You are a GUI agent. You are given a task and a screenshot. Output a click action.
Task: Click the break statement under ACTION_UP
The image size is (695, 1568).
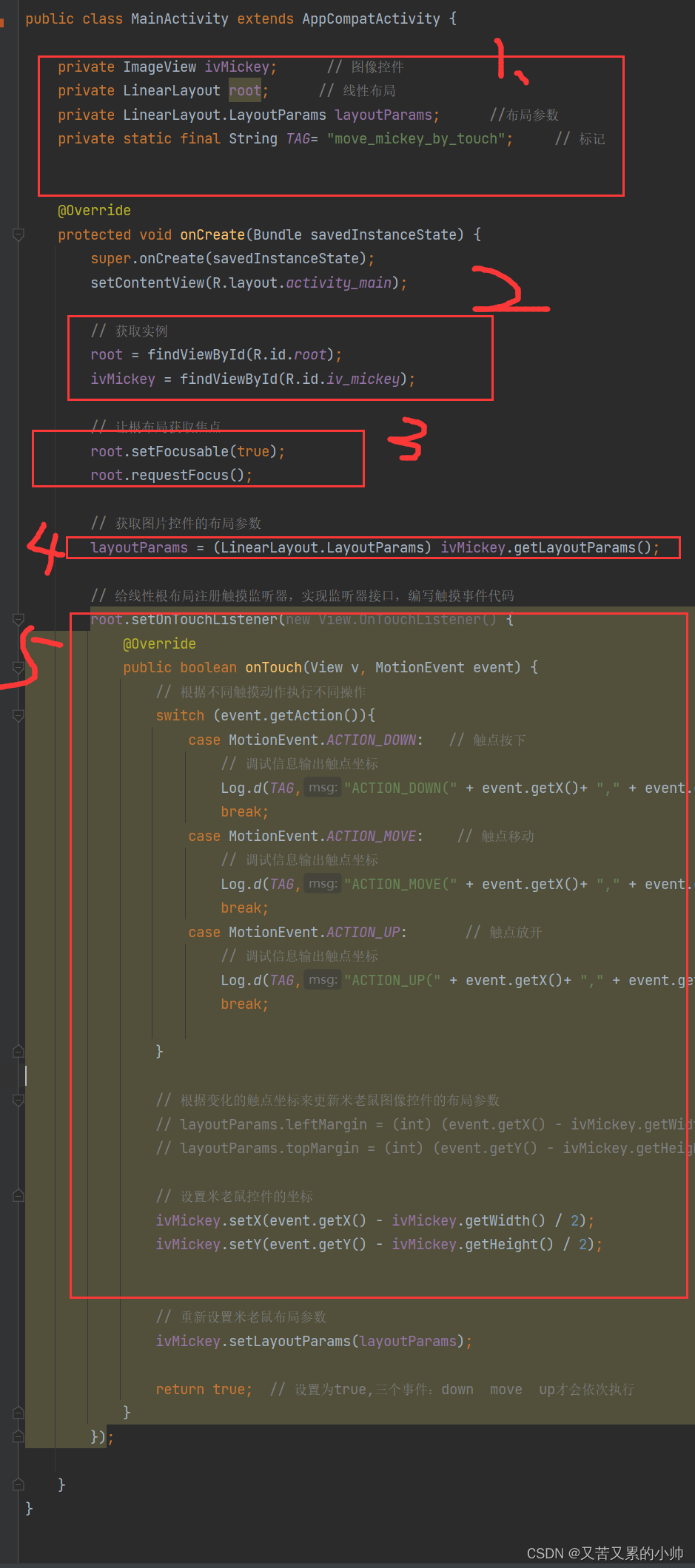pos(244,1004)
